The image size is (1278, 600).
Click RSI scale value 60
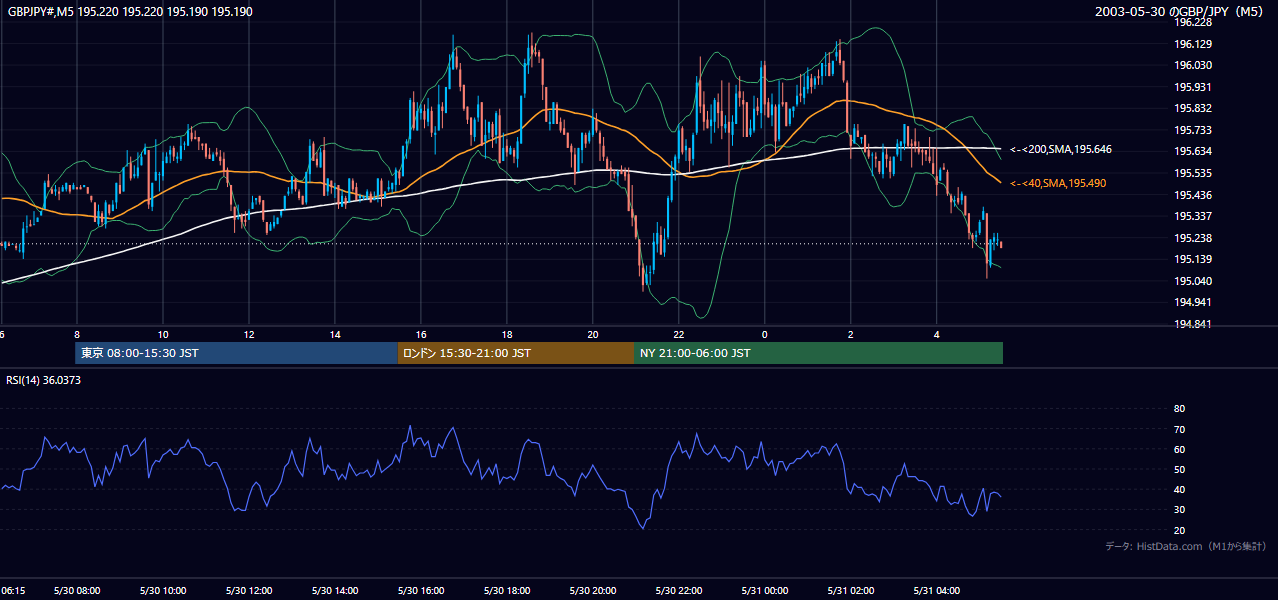click(1179, 449)
